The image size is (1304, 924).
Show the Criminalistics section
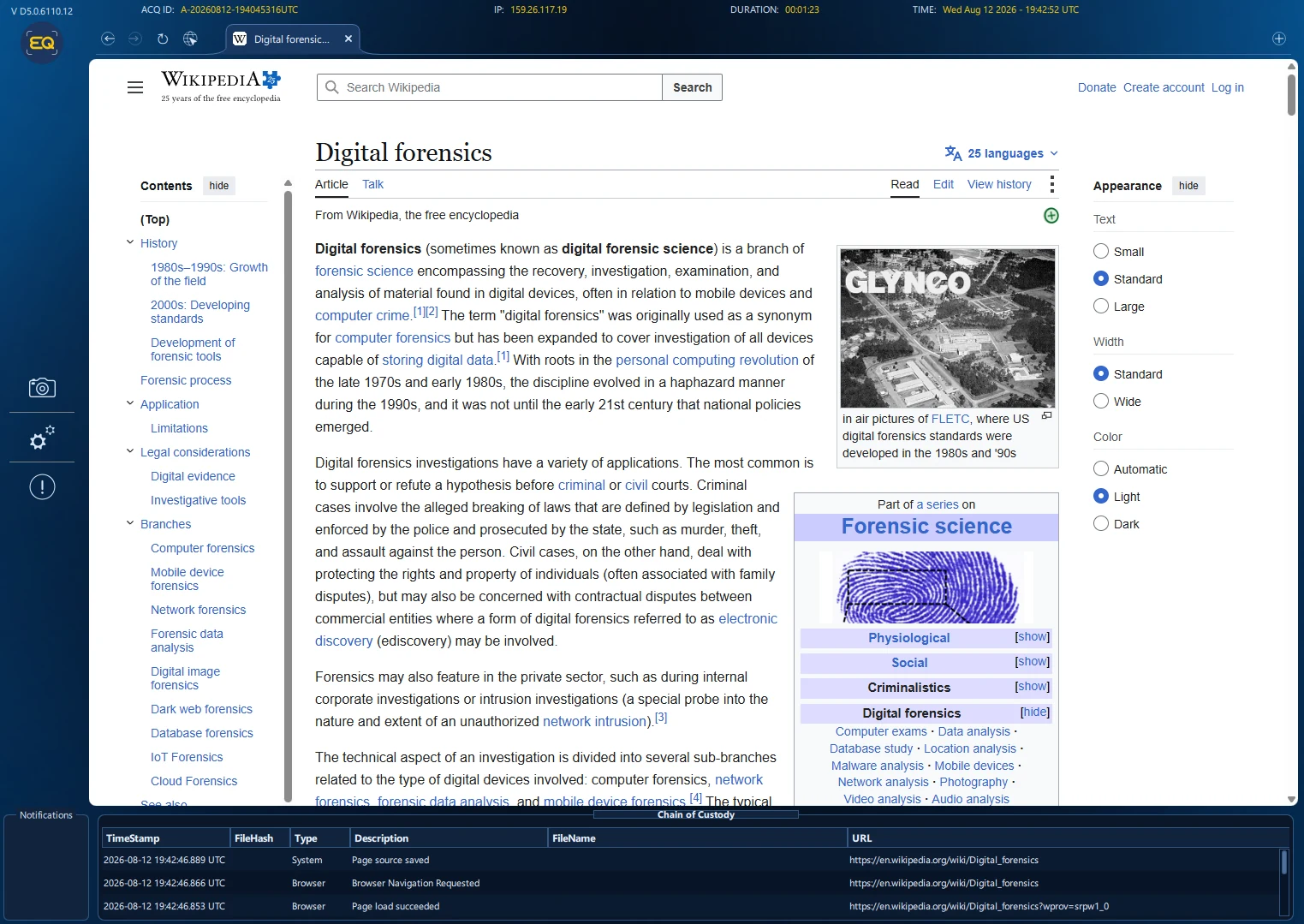click(x=1032, y=687)
